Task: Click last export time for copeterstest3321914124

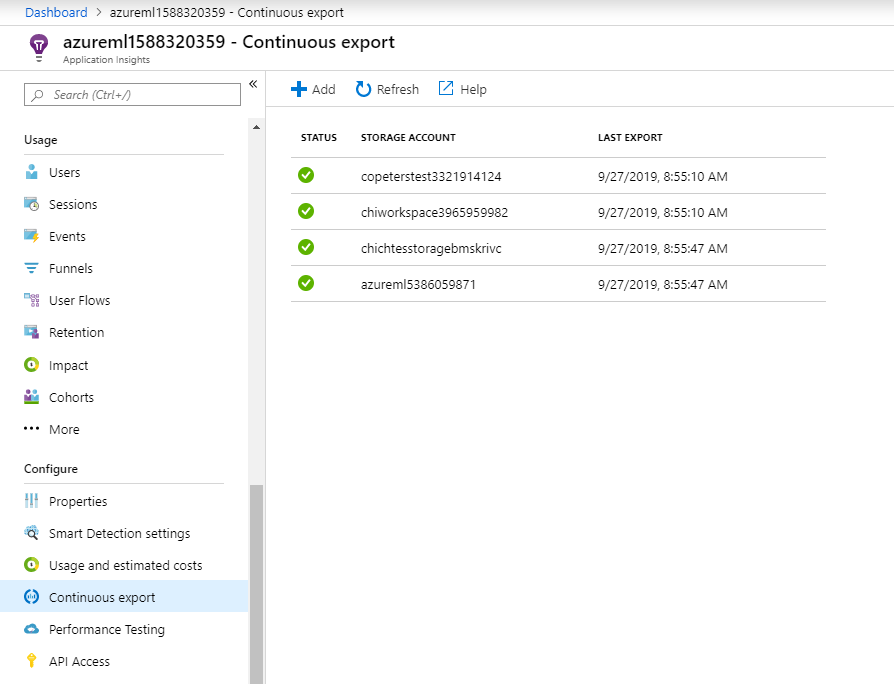Action: point(663,176)
